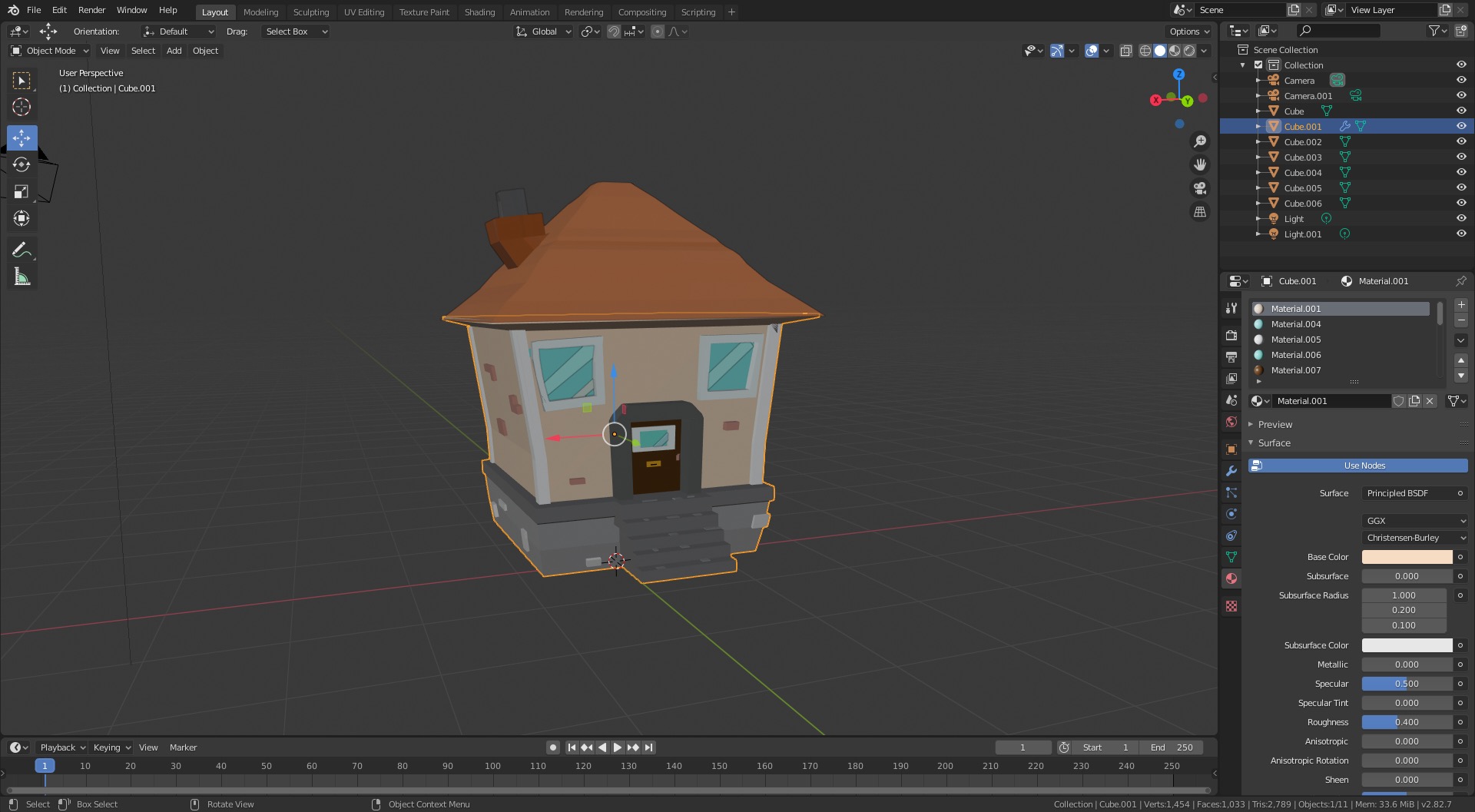Open the Select Box drag mode dropdown
1475x812 pixels.
[295, 31]
